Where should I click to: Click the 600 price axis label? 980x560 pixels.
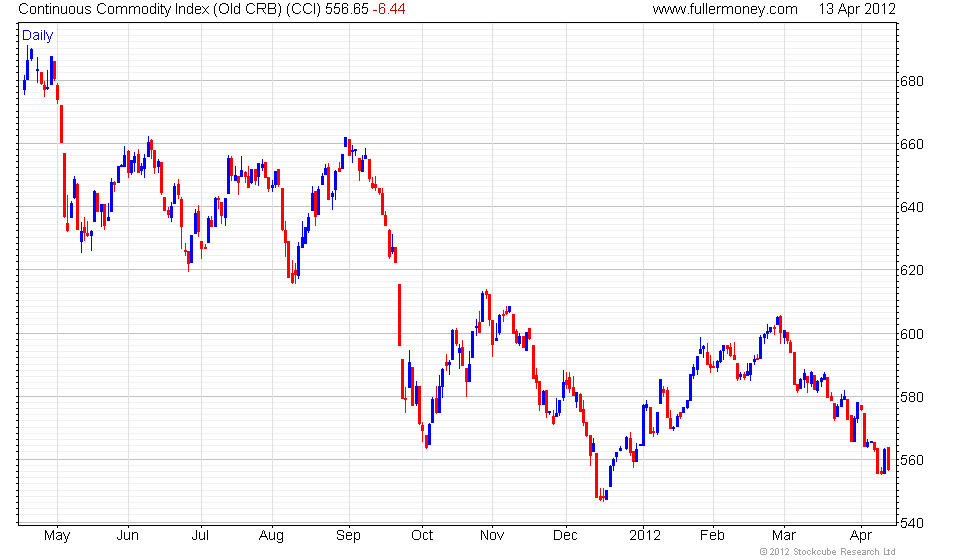911,334
